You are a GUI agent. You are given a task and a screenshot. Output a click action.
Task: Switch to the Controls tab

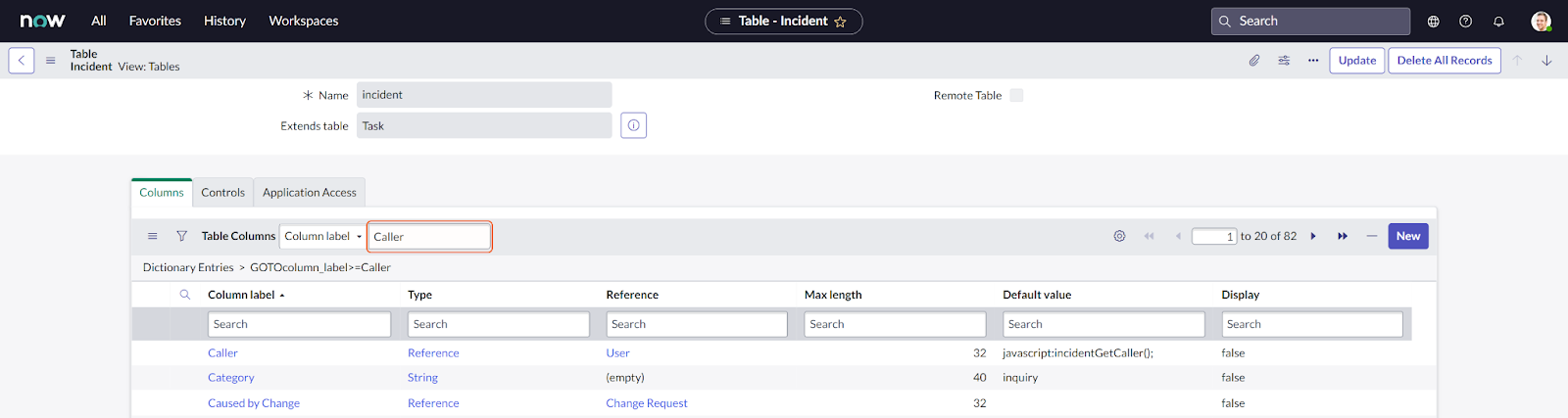[222, 193]
